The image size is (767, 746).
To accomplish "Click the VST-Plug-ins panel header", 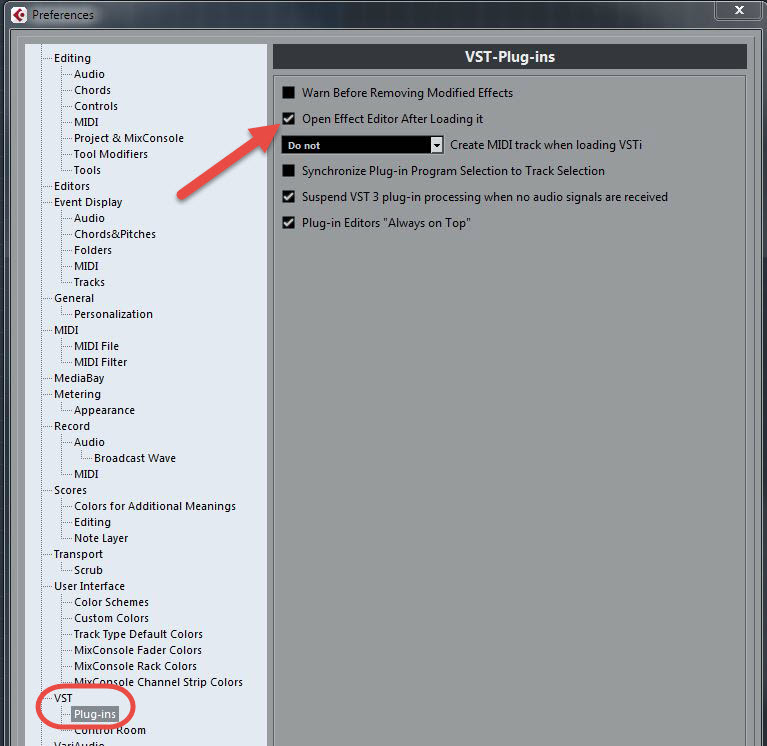I will (510, 57).
